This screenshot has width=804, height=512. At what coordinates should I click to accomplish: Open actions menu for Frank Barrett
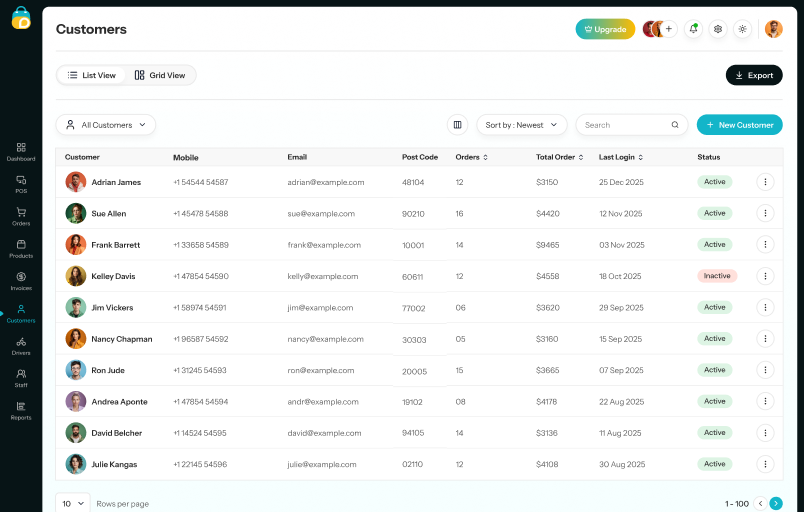tap(765, 244)
